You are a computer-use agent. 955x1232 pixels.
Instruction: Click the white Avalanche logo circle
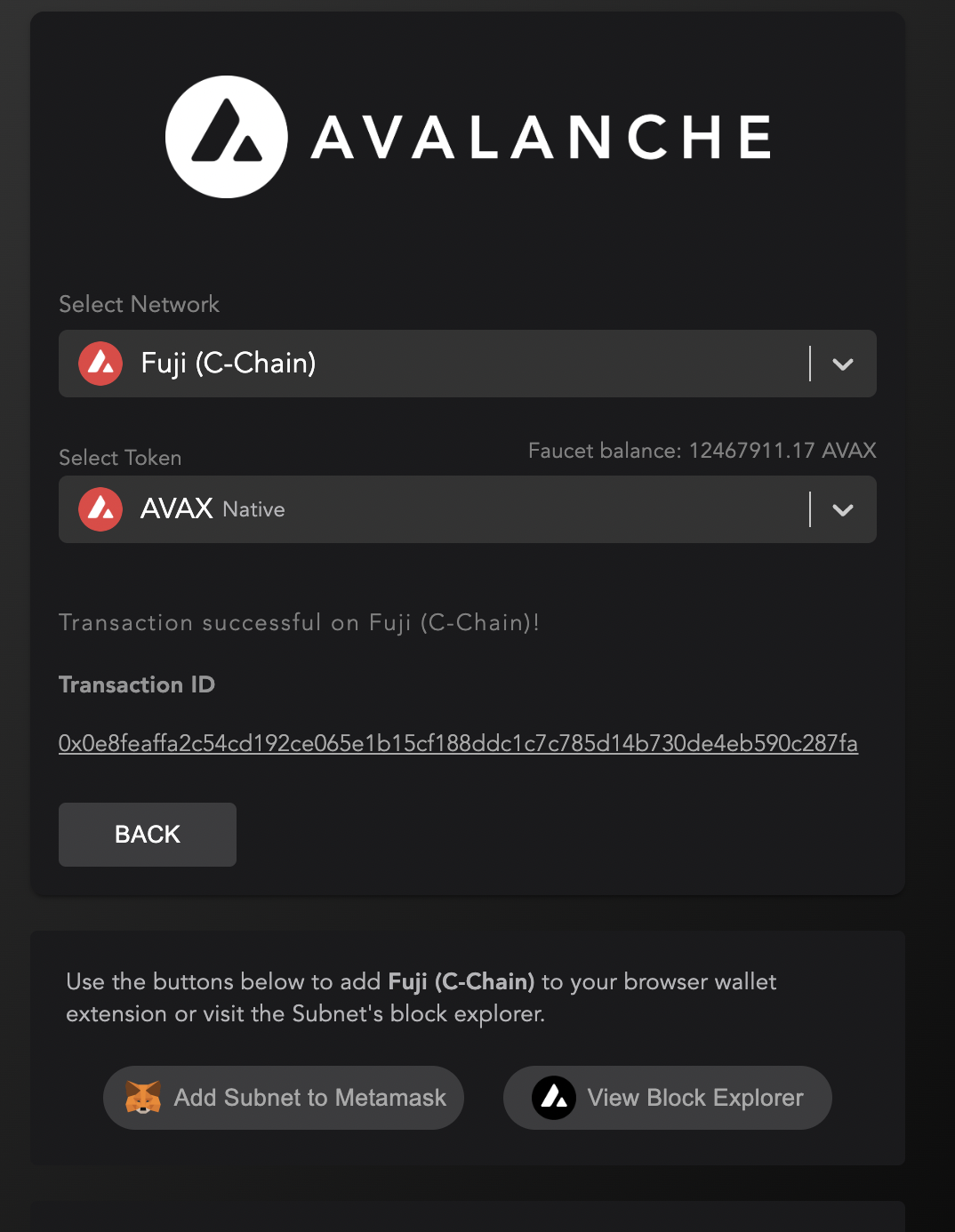226,137
